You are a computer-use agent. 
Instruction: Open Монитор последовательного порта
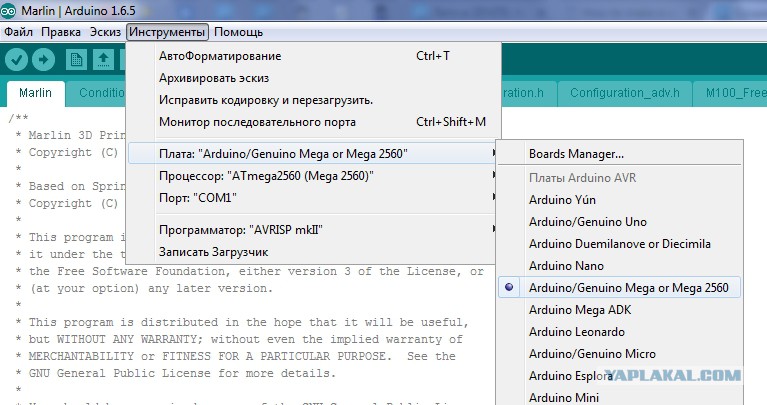click(x=313, y=122)
